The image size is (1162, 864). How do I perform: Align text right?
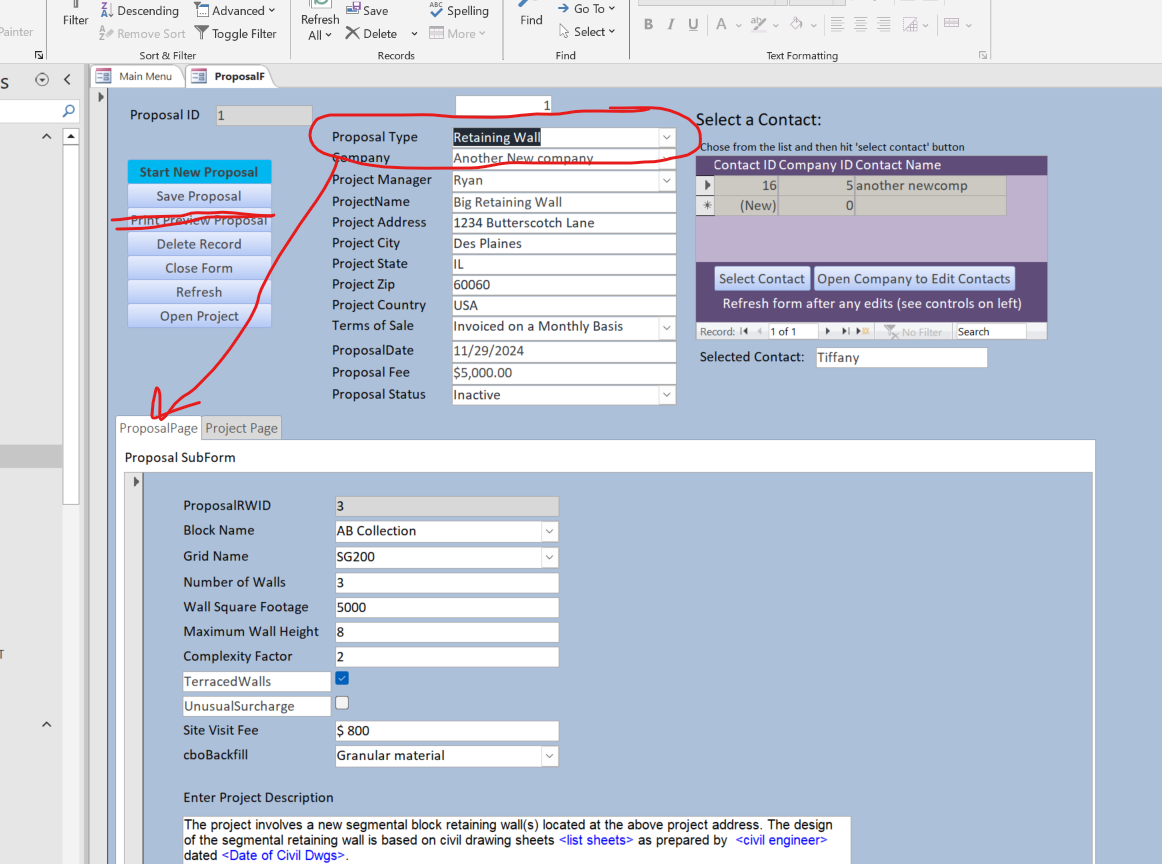(883, 24)
